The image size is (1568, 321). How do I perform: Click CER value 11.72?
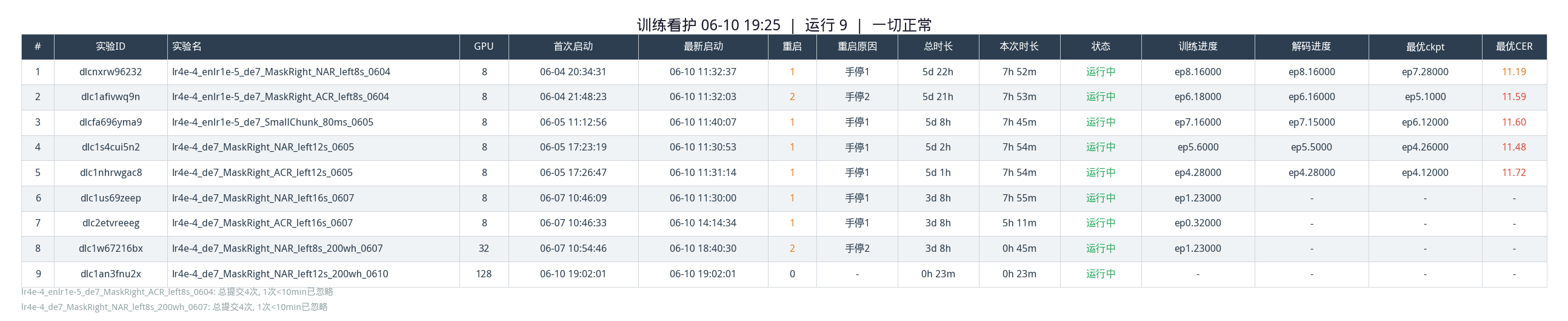pos(1514,173)
